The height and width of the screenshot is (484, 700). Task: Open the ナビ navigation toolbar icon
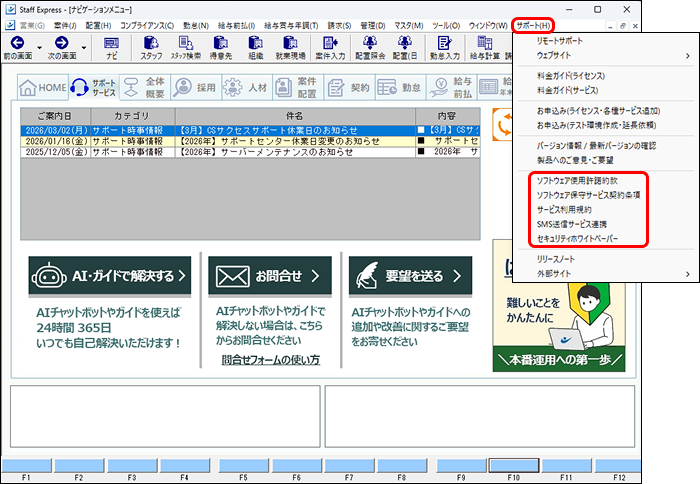pos(112,48)
